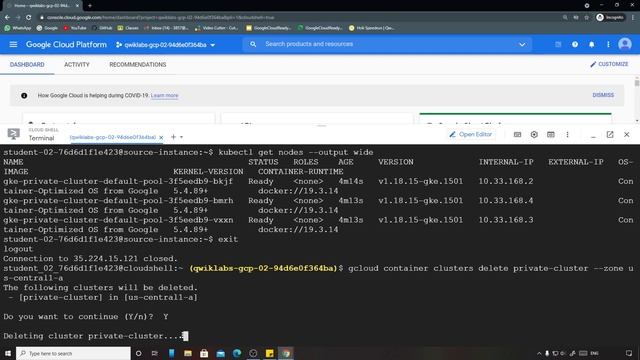
Task: Click the node name ending in bkjf
Action: click(x=118, y=181)
